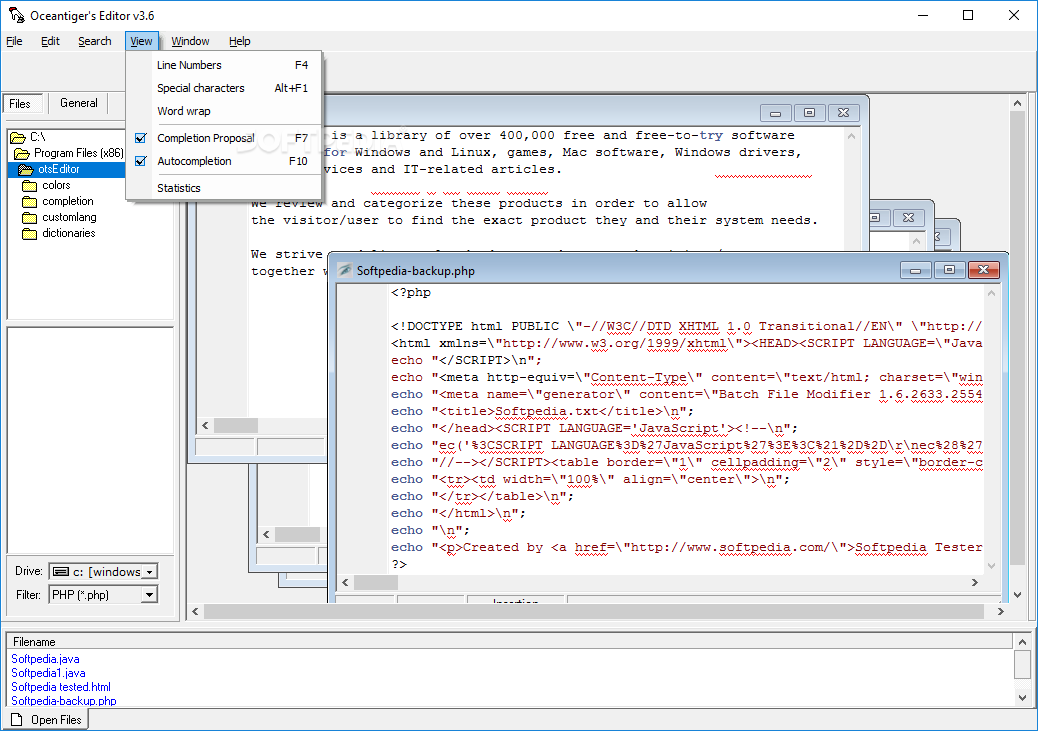1038x731 pixels.
Task: Click the closing ?> line in code editor
Action: (399, 564)
